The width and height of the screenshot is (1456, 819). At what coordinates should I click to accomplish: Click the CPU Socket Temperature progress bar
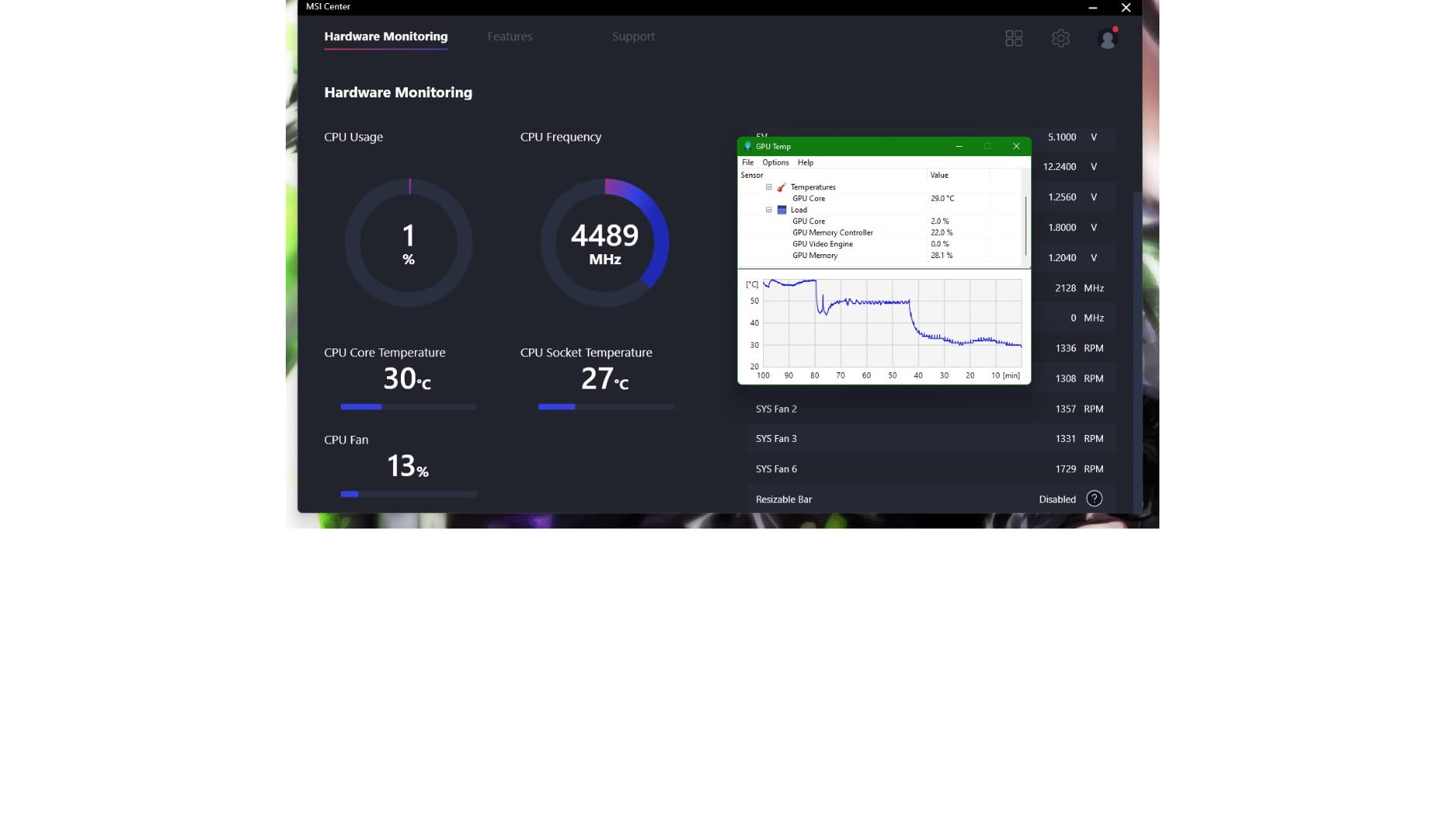606,406
